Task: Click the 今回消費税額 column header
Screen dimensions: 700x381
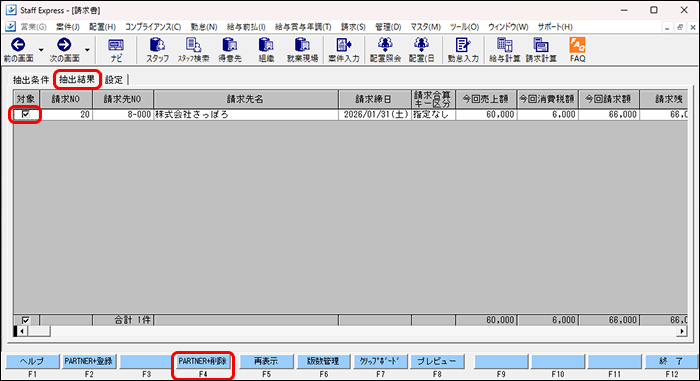Action: point(548,99)
